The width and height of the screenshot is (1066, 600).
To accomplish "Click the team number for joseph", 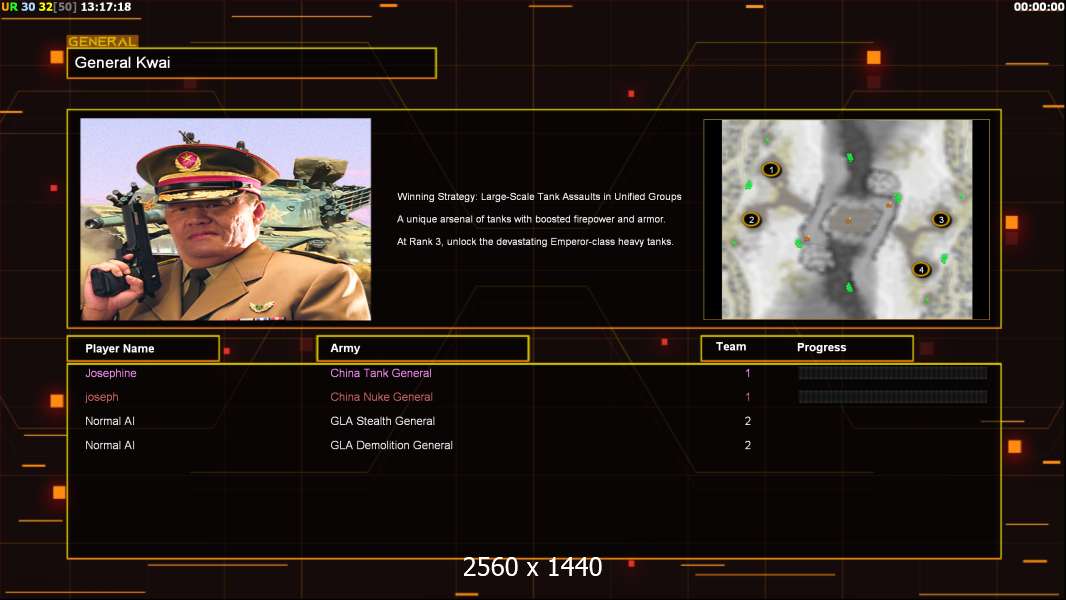I will pos(748,397).
